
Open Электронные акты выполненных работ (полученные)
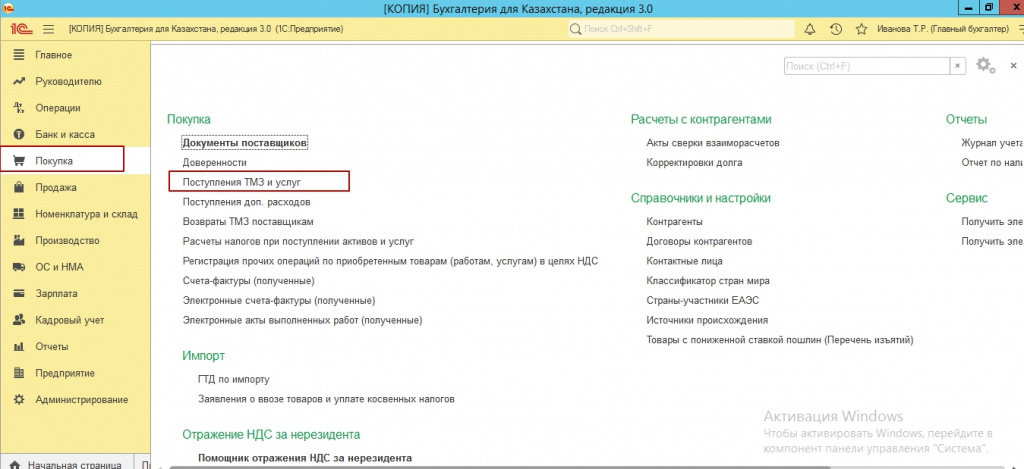(302, 321)
